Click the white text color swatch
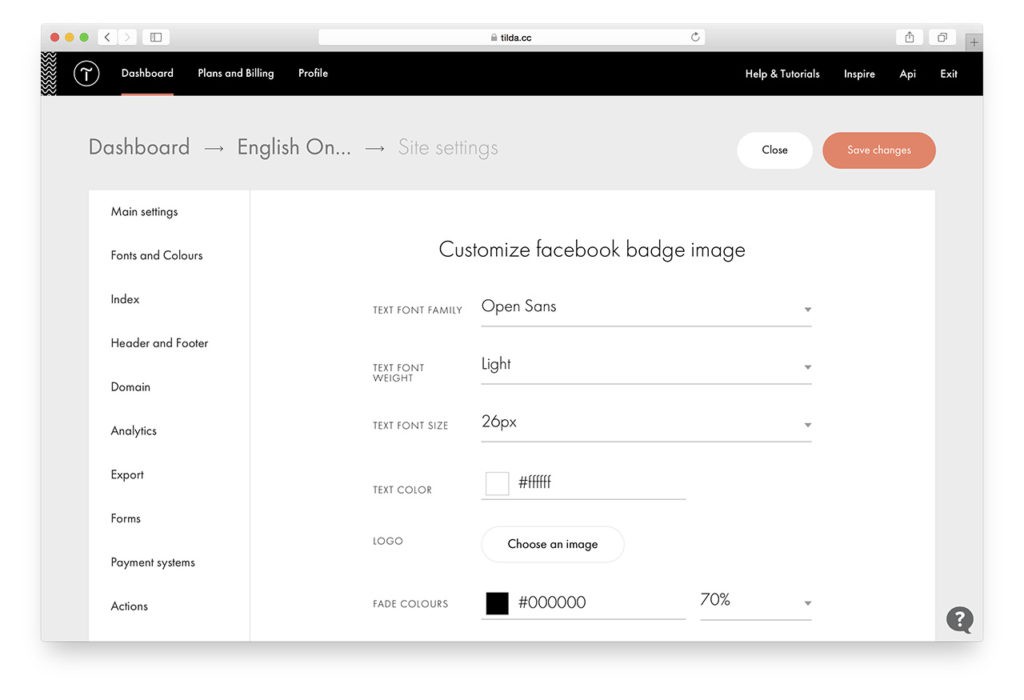Screen dimensions: 1024x700 click(x=497, y=483)
